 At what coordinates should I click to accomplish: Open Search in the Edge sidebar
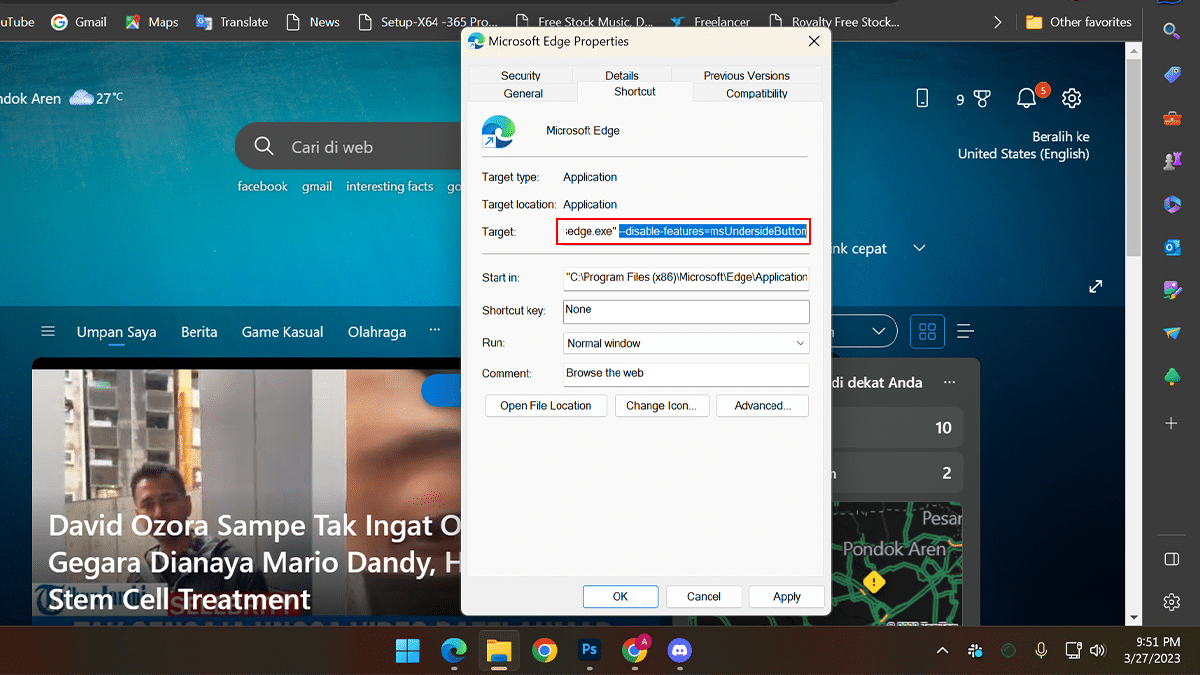coord(1171,30)
